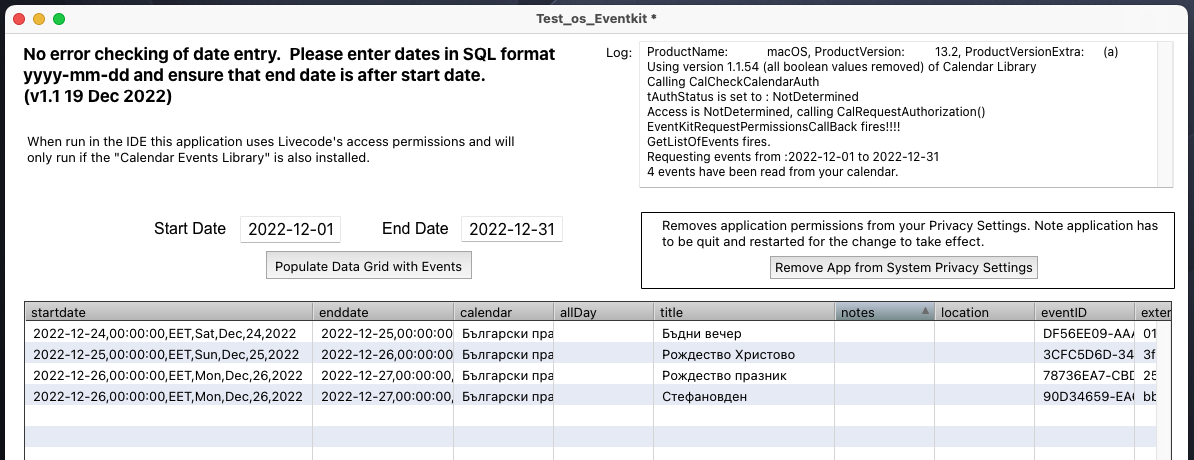Click the green window zoom button
Image resolution: width=1194 pixels, height=460 pixels.
pyautogui.click(x=59, y=19)
